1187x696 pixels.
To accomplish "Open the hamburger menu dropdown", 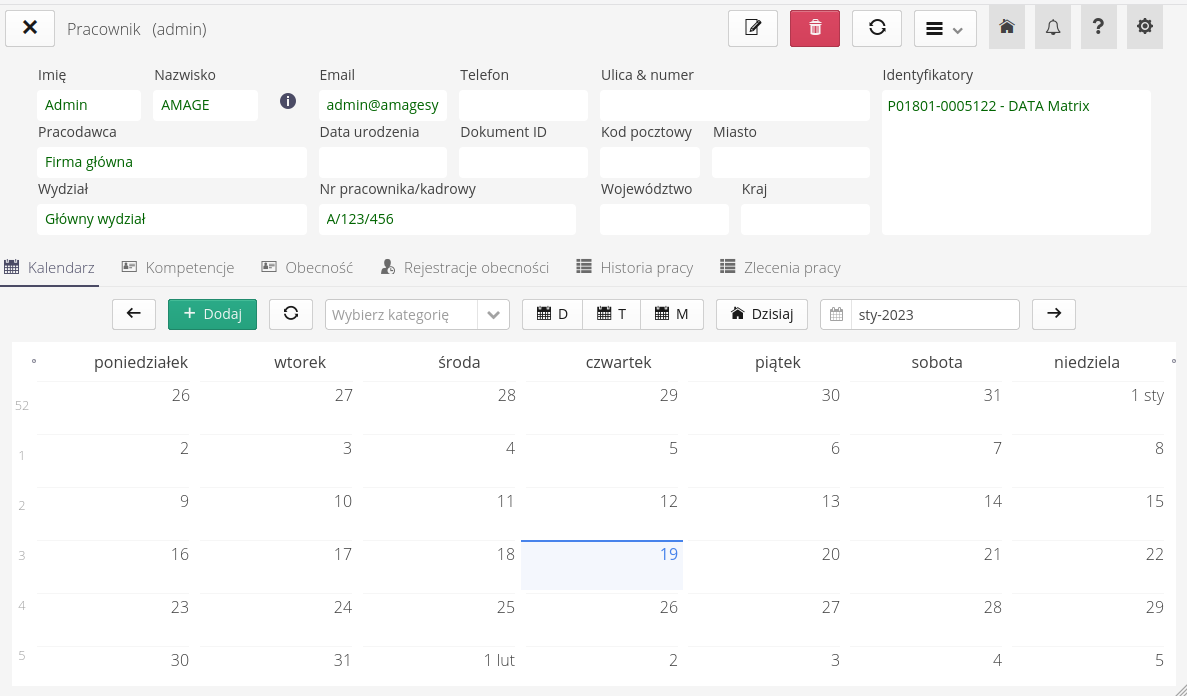I will pyautogui.click(x=945, y=28).
